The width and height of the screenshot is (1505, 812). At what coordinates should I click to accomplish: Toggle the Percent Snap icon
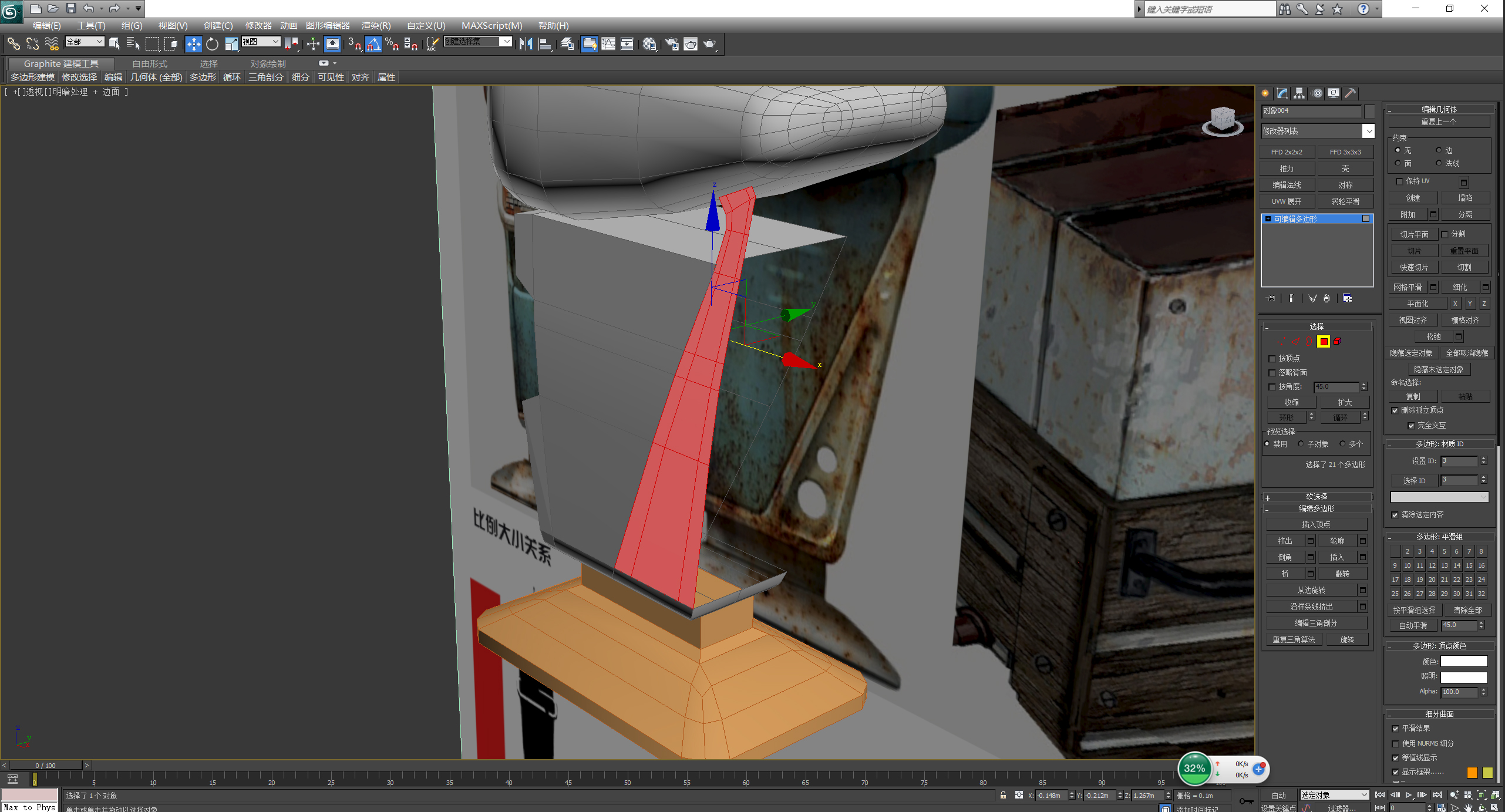point(392,43)
